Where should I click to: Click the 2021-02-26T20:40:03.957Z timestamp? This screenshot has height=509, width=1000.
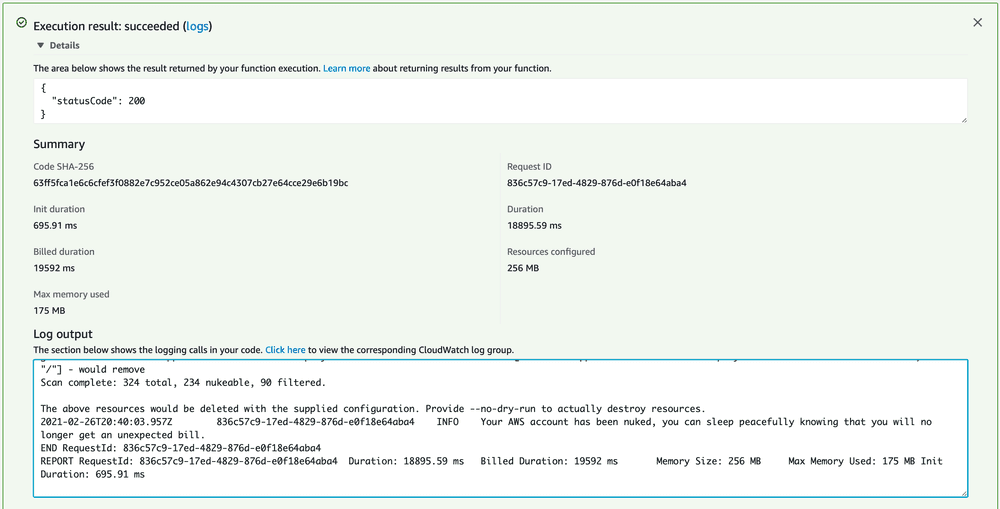coord(105,422)
